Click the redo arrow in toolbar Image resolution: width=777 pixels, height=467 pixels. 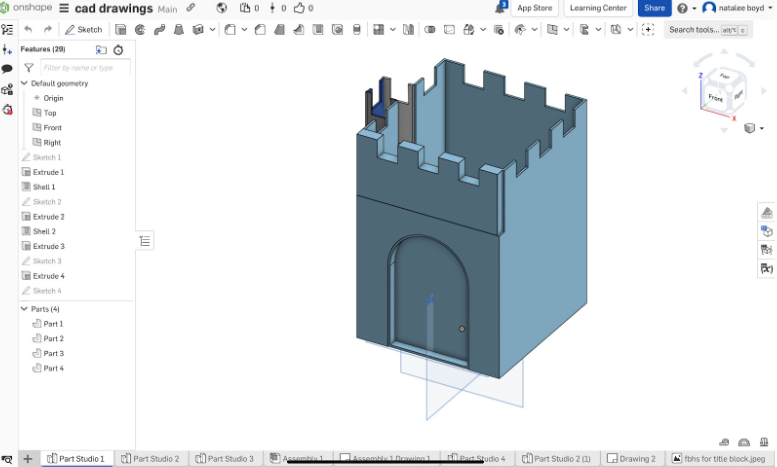click(47, 30)
